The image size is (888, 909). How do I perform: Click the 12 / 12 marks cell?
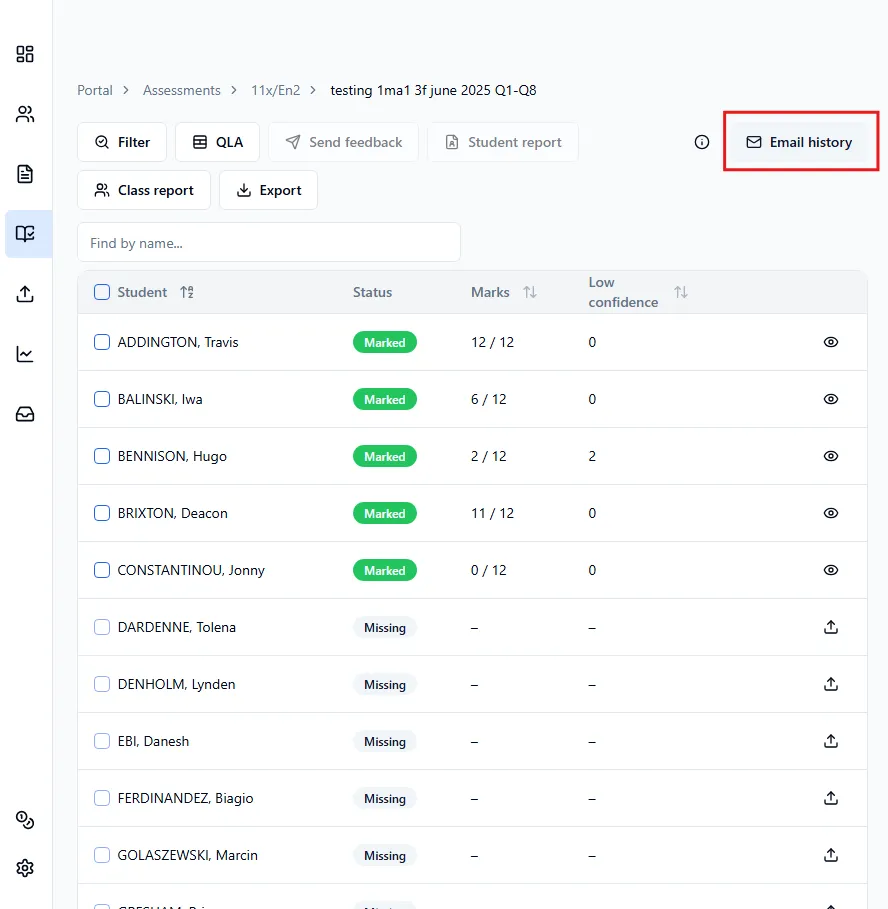492,342
